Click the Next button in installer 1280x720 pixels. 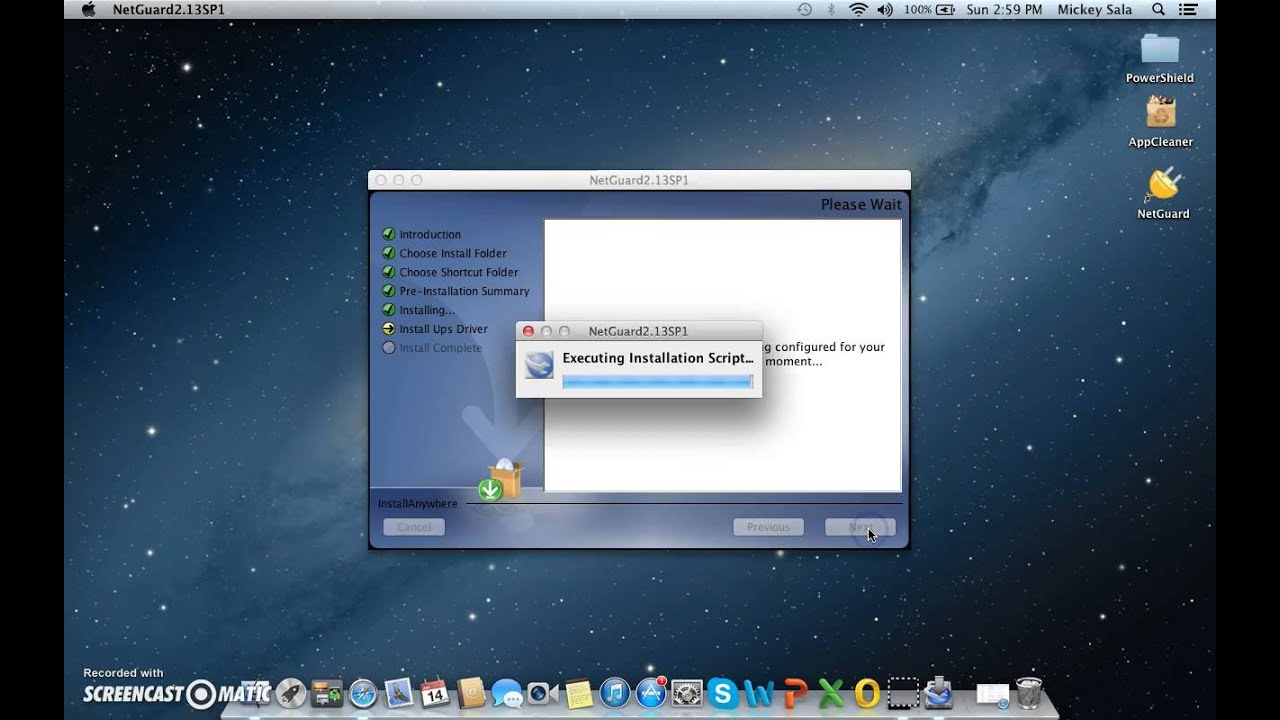tap(860, 527)
